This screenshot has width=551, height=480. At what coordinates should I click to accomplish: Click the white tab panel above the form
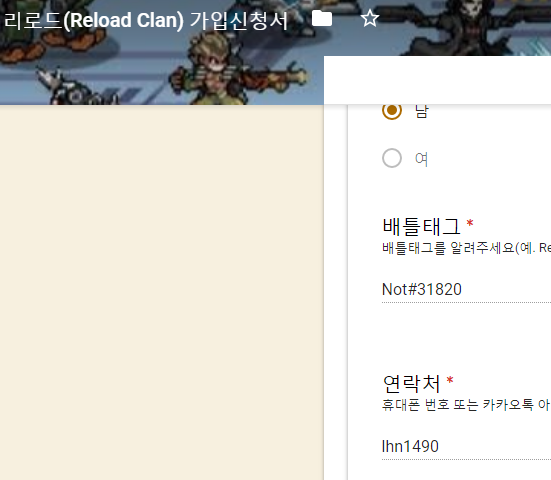pyautogui.click(x=437, y=80)
